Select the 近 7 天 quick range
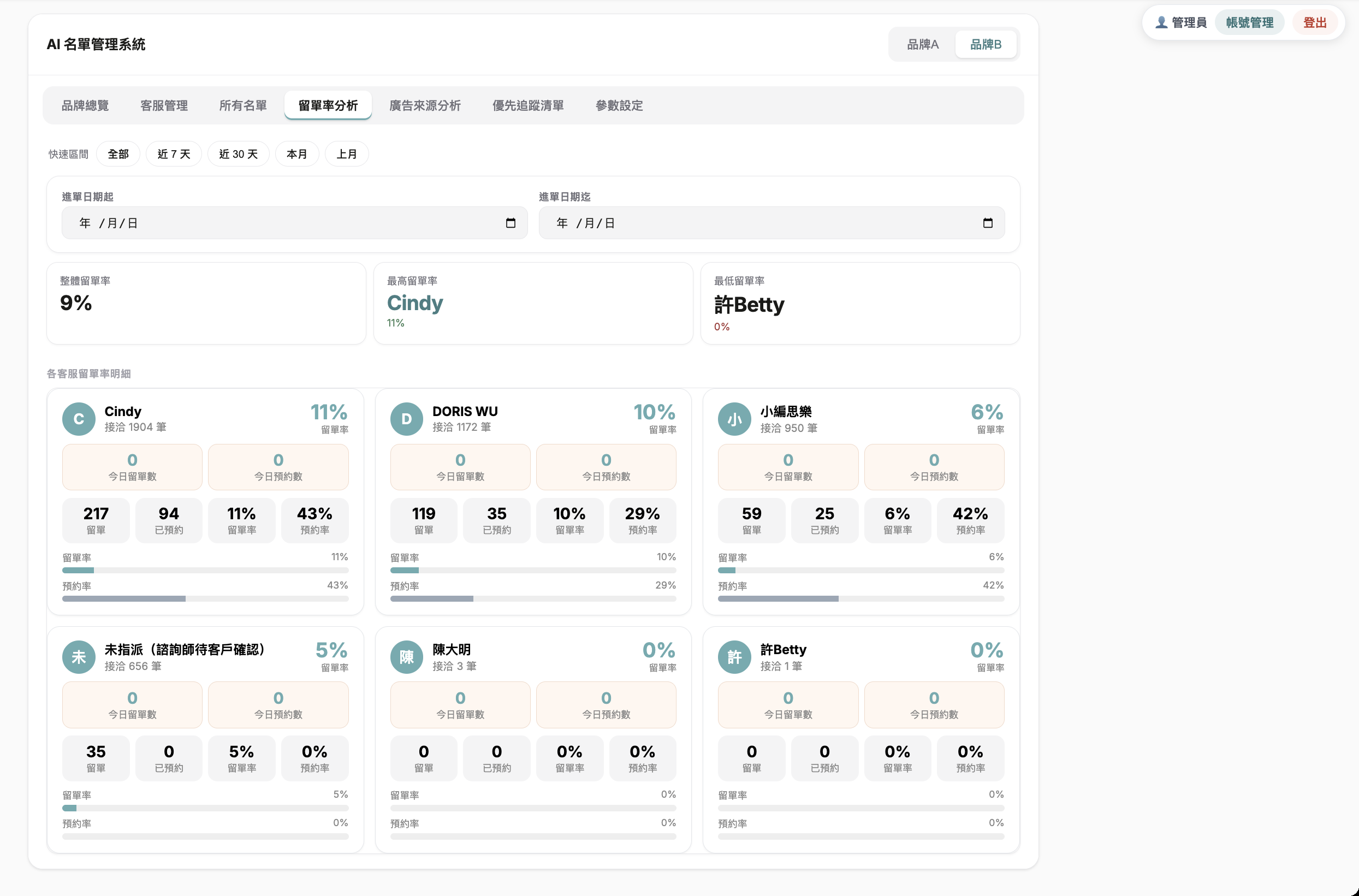This screenshot has height=896, width=1359. click(x=174, y=155)
